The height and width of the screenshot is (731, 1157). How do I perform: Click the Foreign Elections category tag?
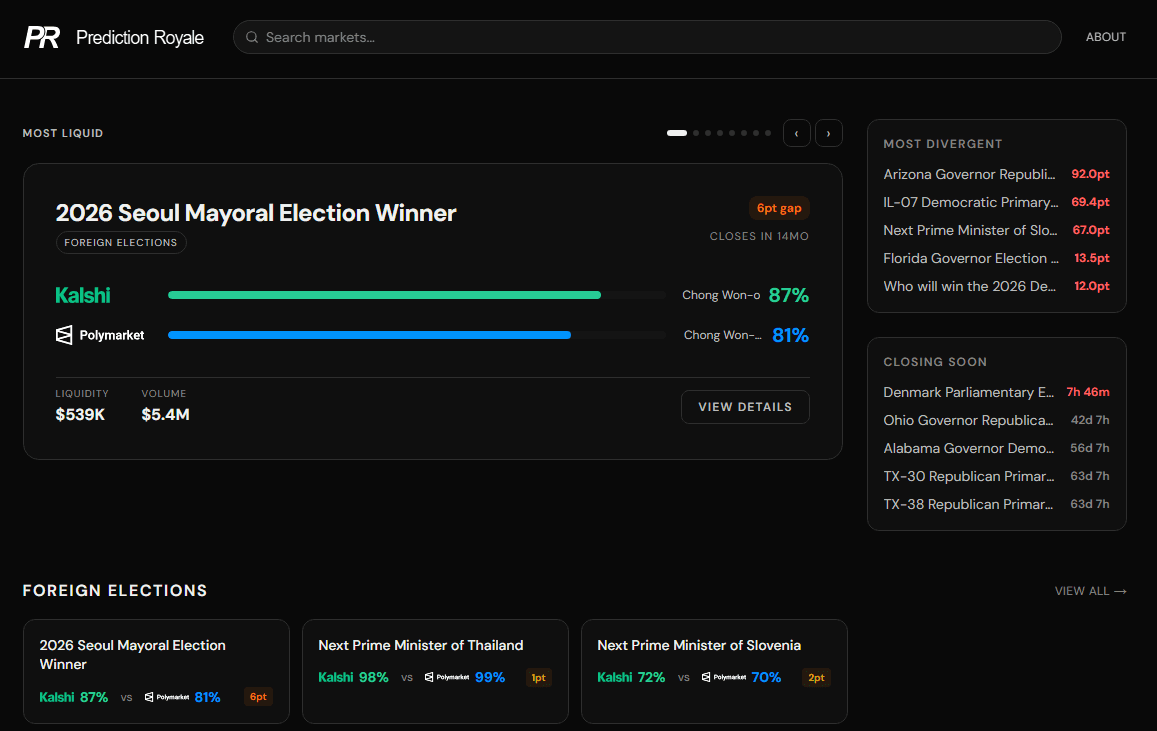[121, 242]
